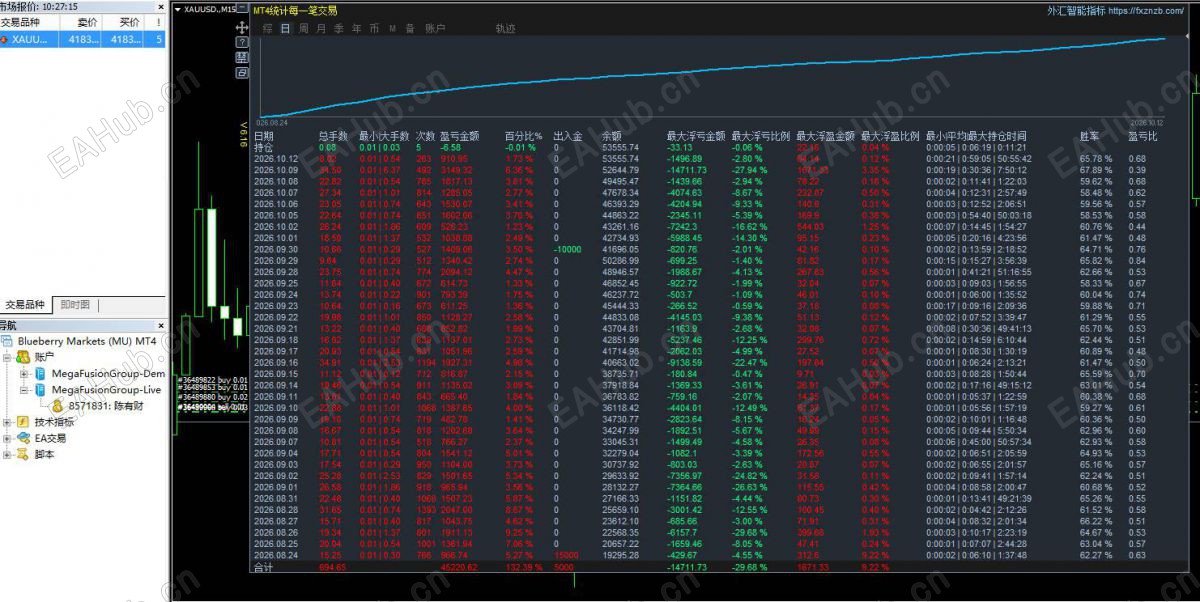Click the 垦 icon below the help icon
The height and width of the screenshot is (602, 1200).
click(x=242, y=58)
